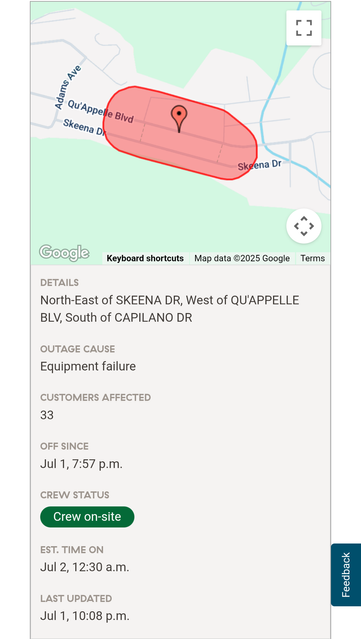This screenshot has width=361, height=639.
Task: Open map camera pan controls
Action: click(x=304, y=226)
